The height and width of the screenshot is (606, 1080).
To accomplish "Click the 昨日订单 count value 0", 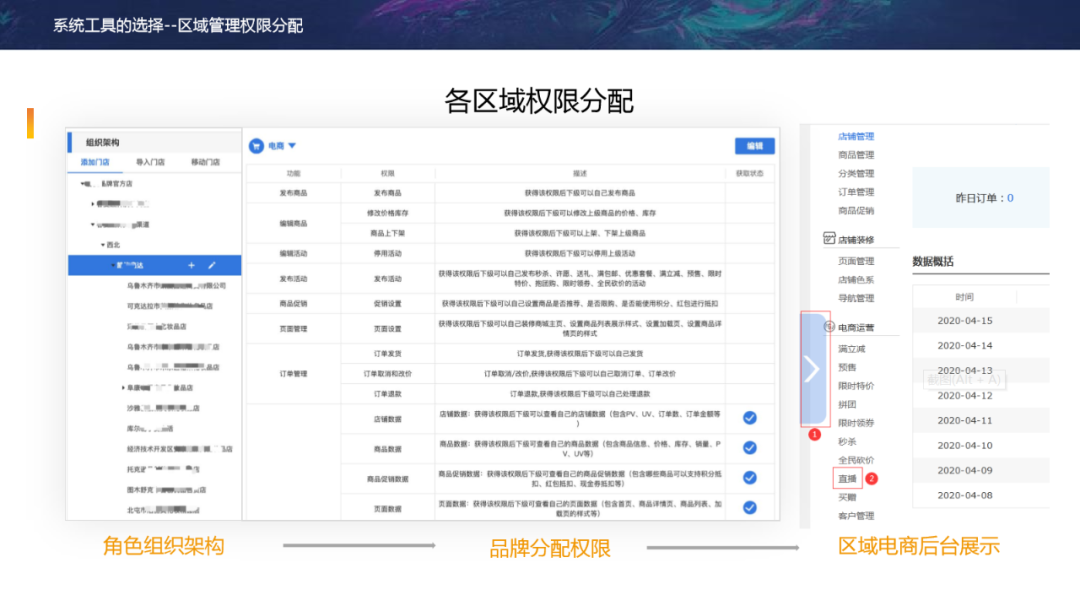I will click(1010, 198).
